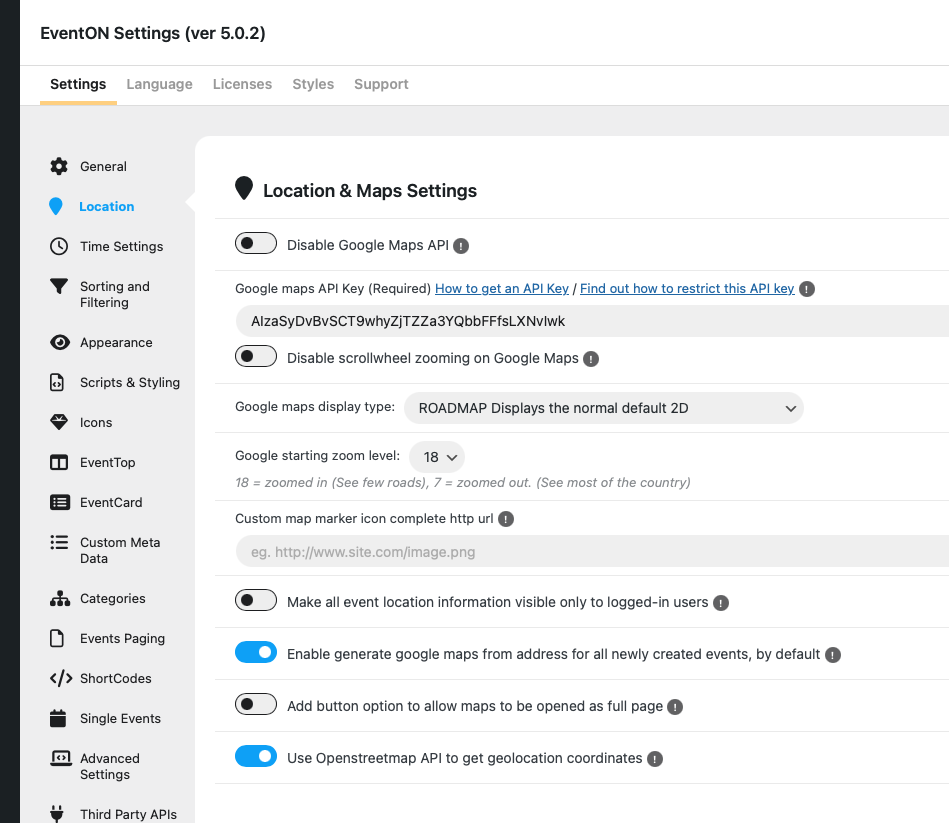The image size is (949, 823).
Task: Click the Categories hierarchy icon
Action: tap(59, 598)
